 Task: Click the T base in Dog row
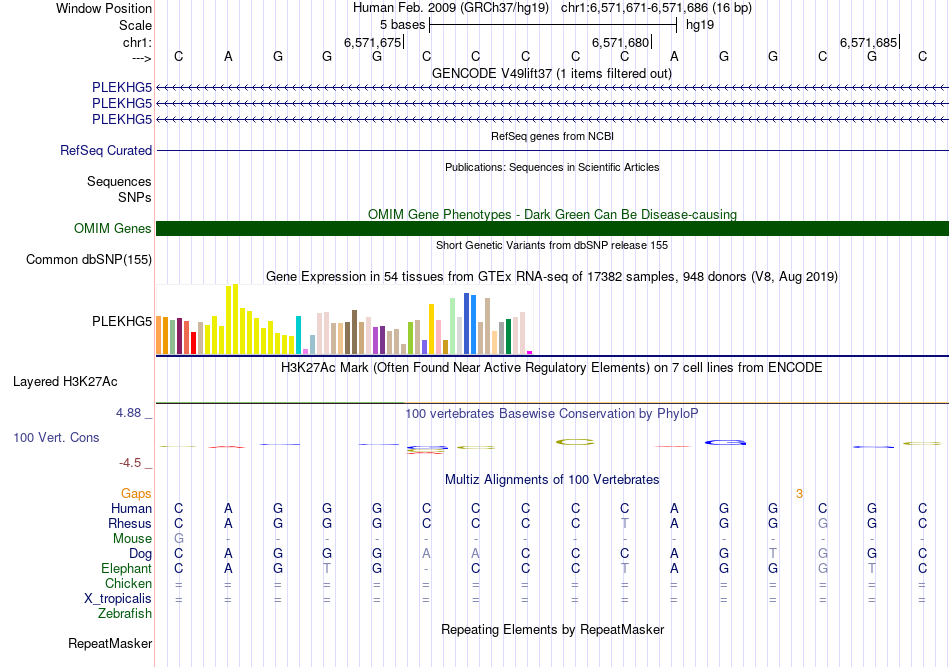point(773,553)
